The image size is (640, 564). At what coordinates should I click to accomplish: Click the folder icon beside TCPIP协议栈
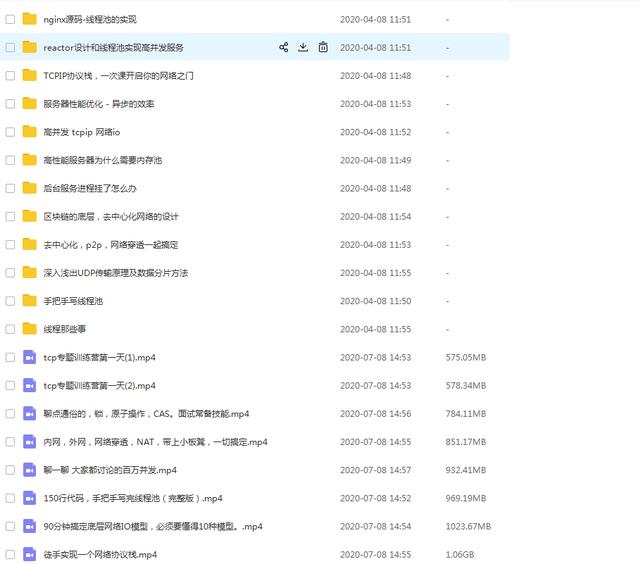coord(29,75)
